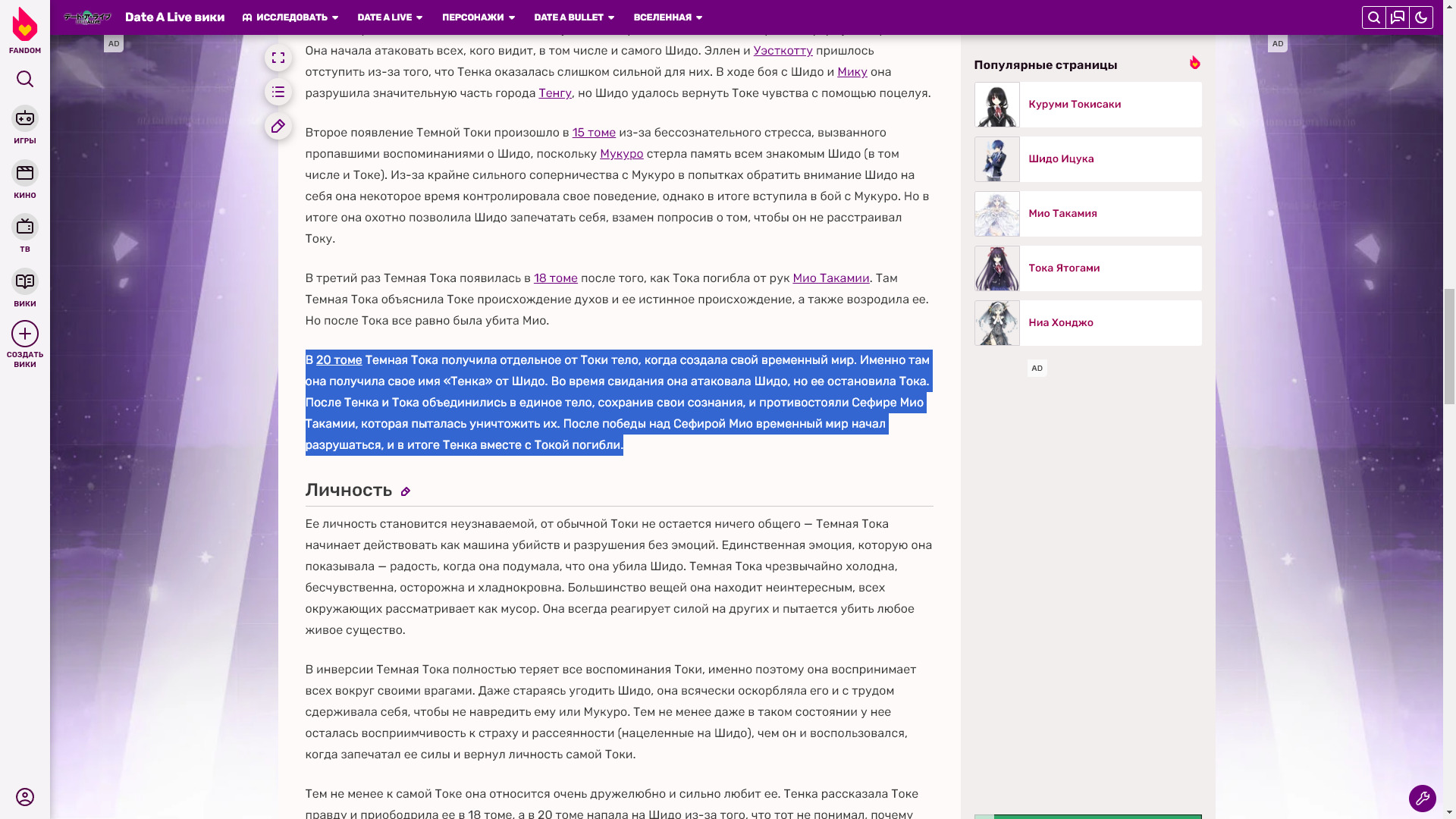Open the Date A Live menu item

[390, 17]
